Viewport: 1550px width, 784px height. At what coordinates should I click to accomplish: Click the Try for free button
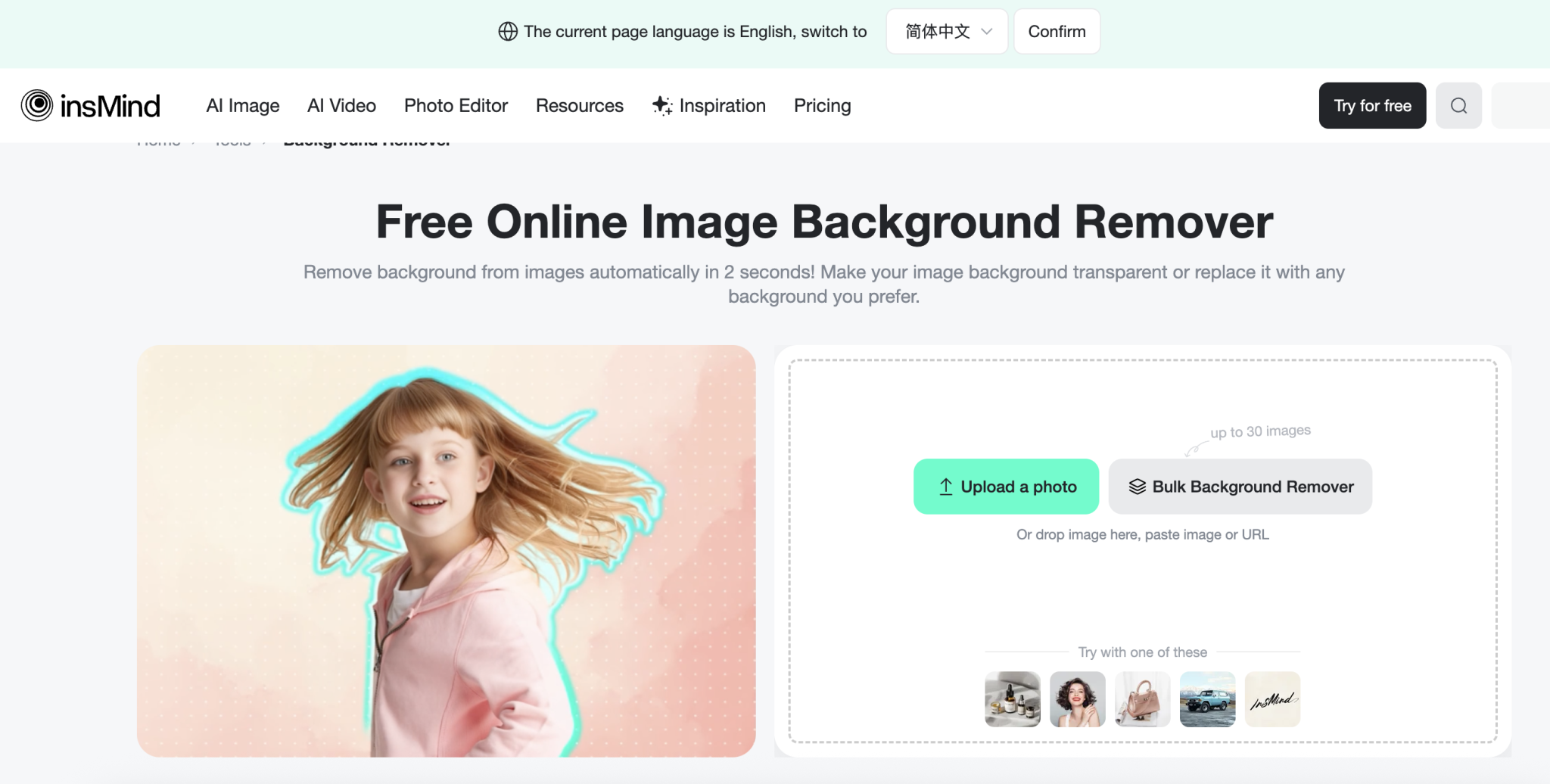coord(1371,105)
